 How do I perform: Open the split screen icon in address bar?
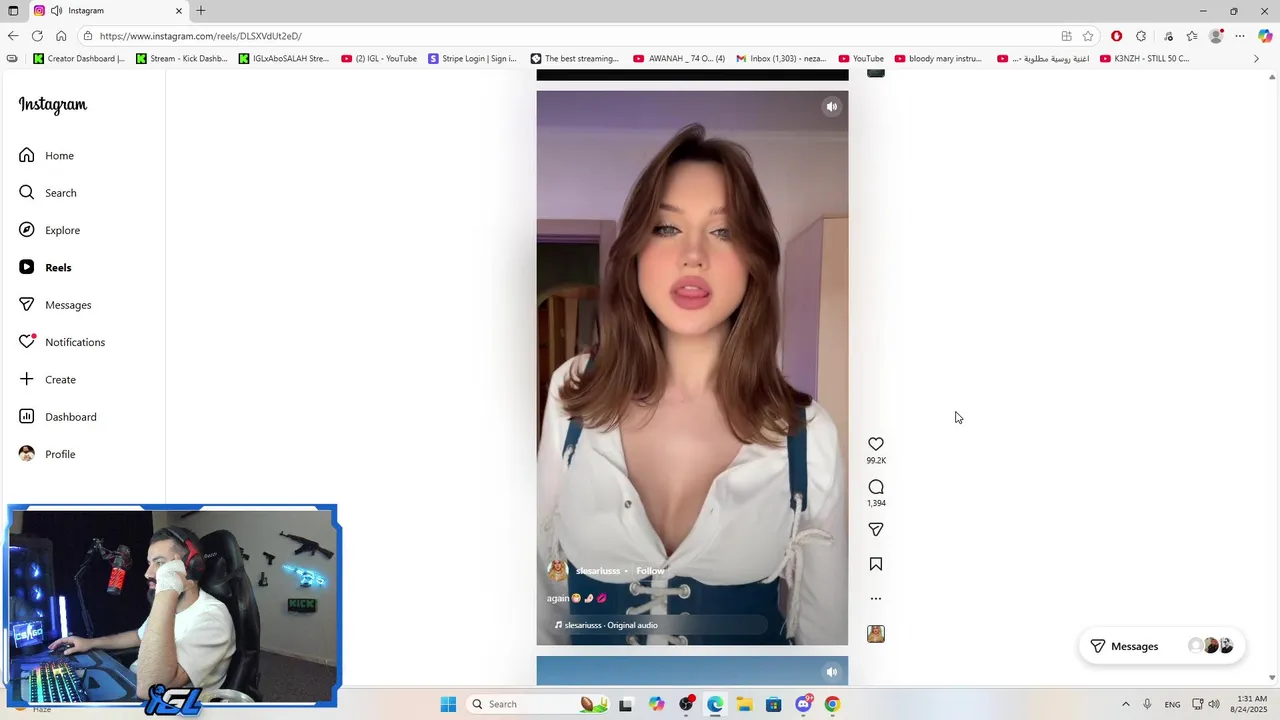(1066, 36)
